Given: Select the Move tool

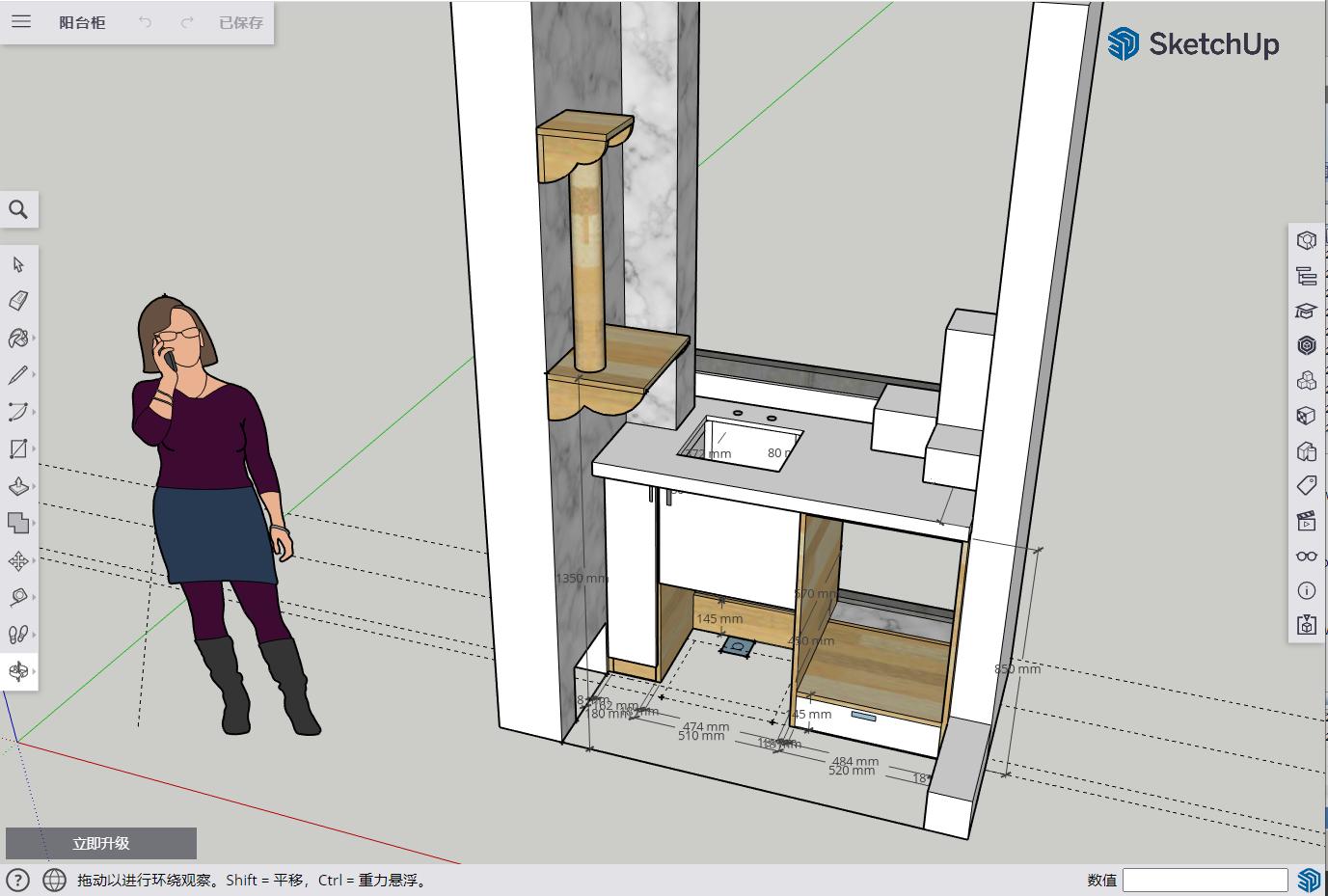Looking at the screenshot, I should 18,560.
